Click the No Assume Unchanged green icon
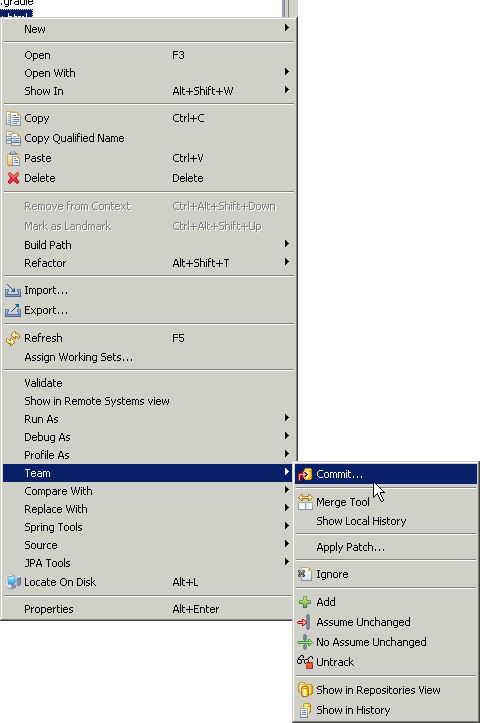Screen dimensions: 480x723 pos(305,642)
